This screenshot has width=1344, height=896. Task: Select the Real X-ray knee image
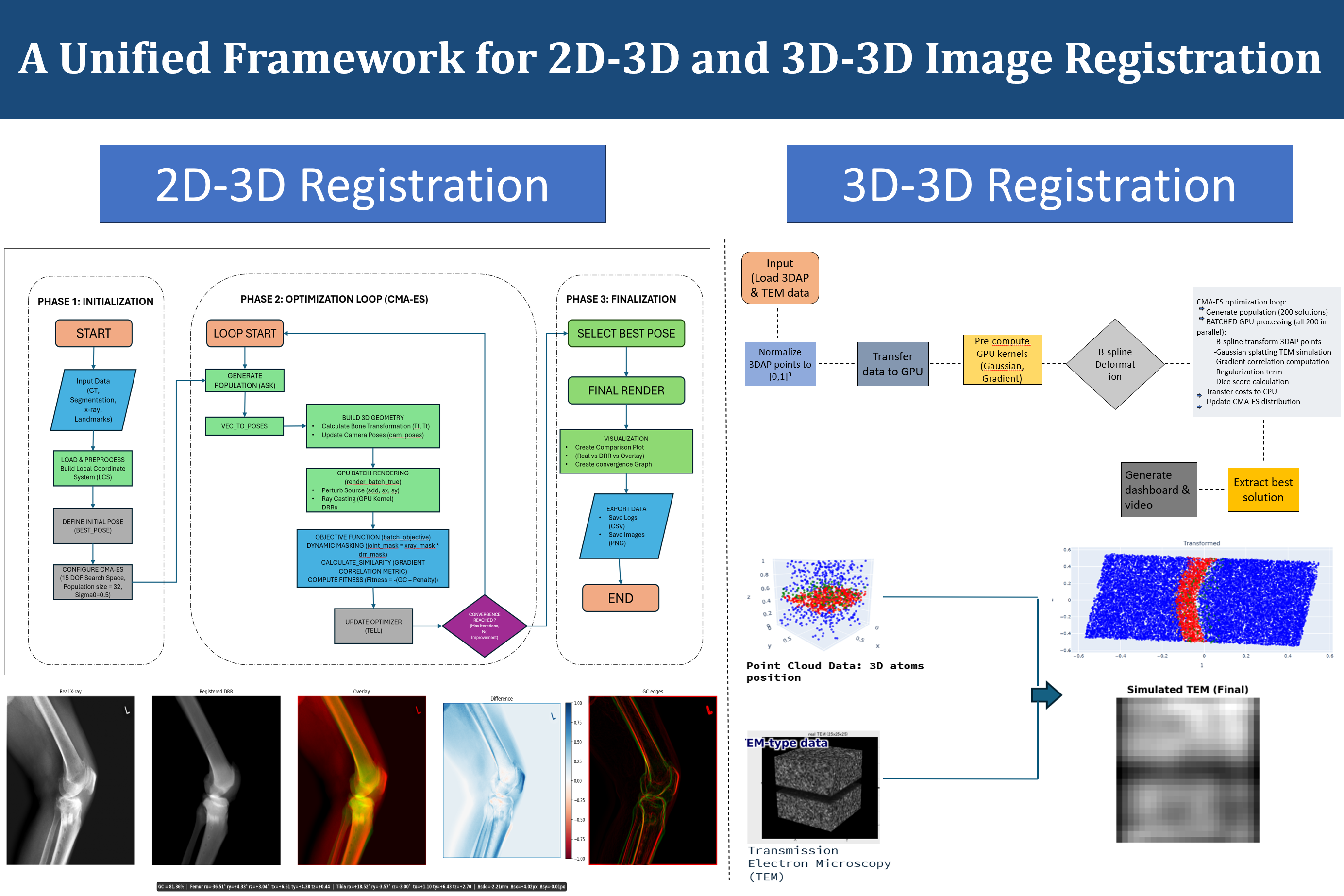71,780
